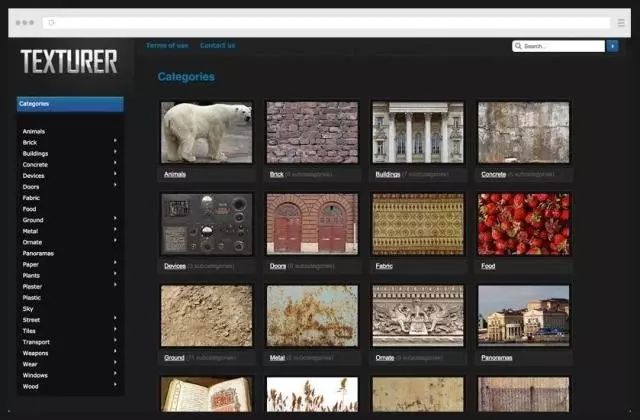Open the Panoramas cityscape thumbnail

[524, 316]
